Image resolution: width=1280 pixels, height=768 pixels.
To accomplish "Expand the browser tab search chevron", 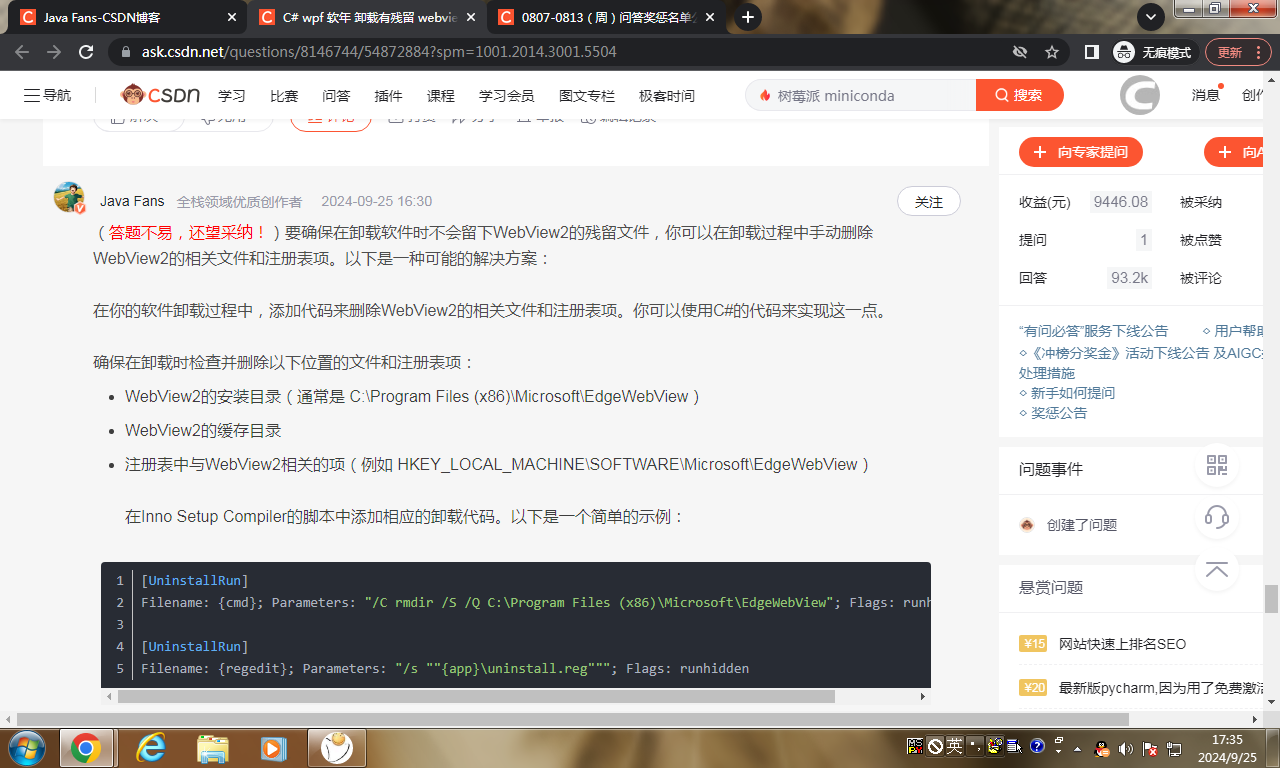I will 1150,17.
